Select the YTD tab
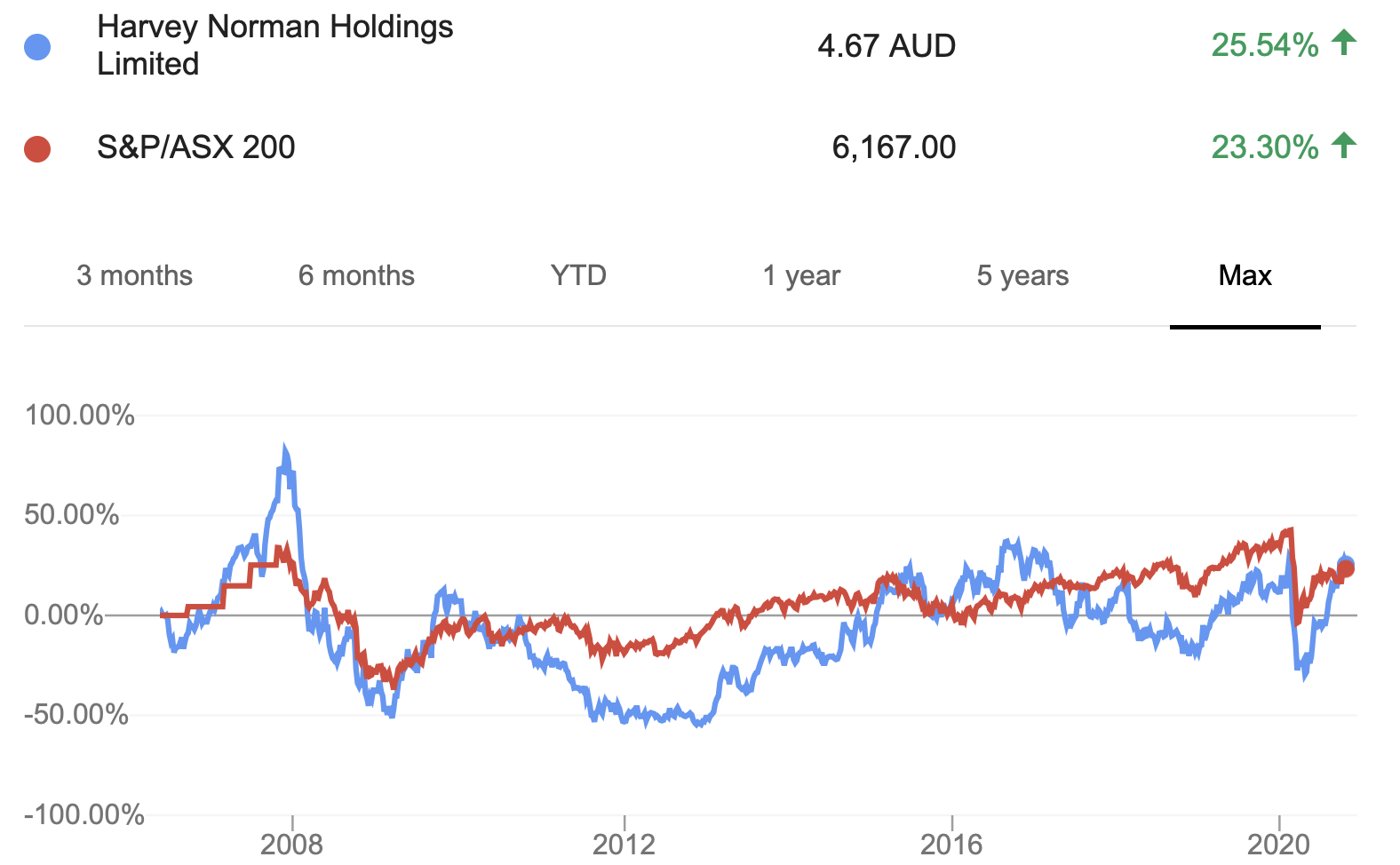Viewport: 1400px width, 865px height. point(578,276)
